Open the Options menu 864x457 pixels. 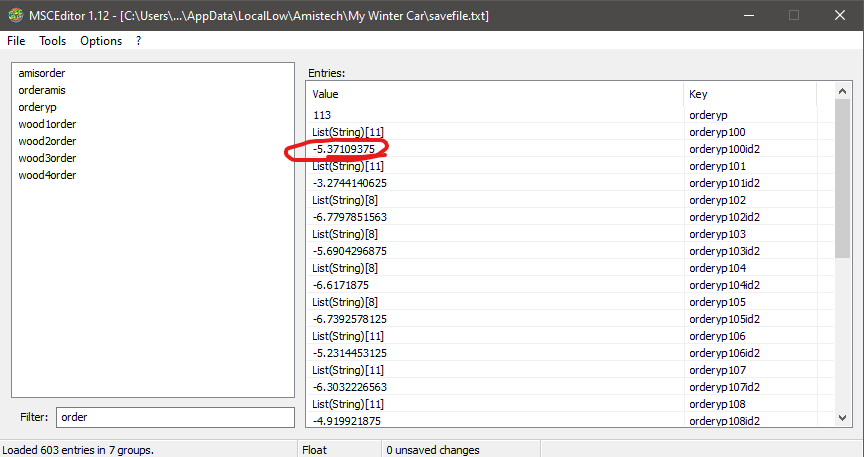click(x=101, y=41)
